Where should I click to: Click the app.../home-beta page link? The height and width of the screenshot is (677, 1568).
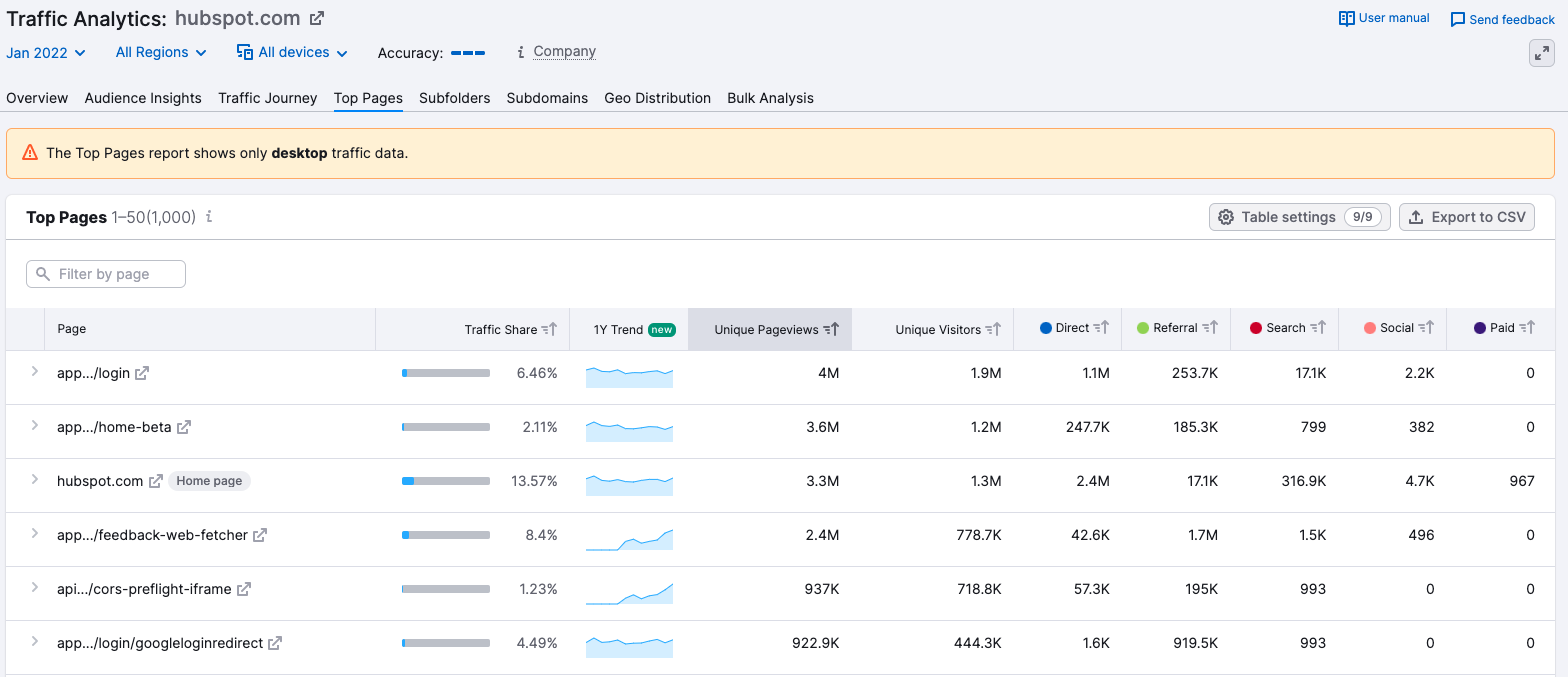(114, 427)
